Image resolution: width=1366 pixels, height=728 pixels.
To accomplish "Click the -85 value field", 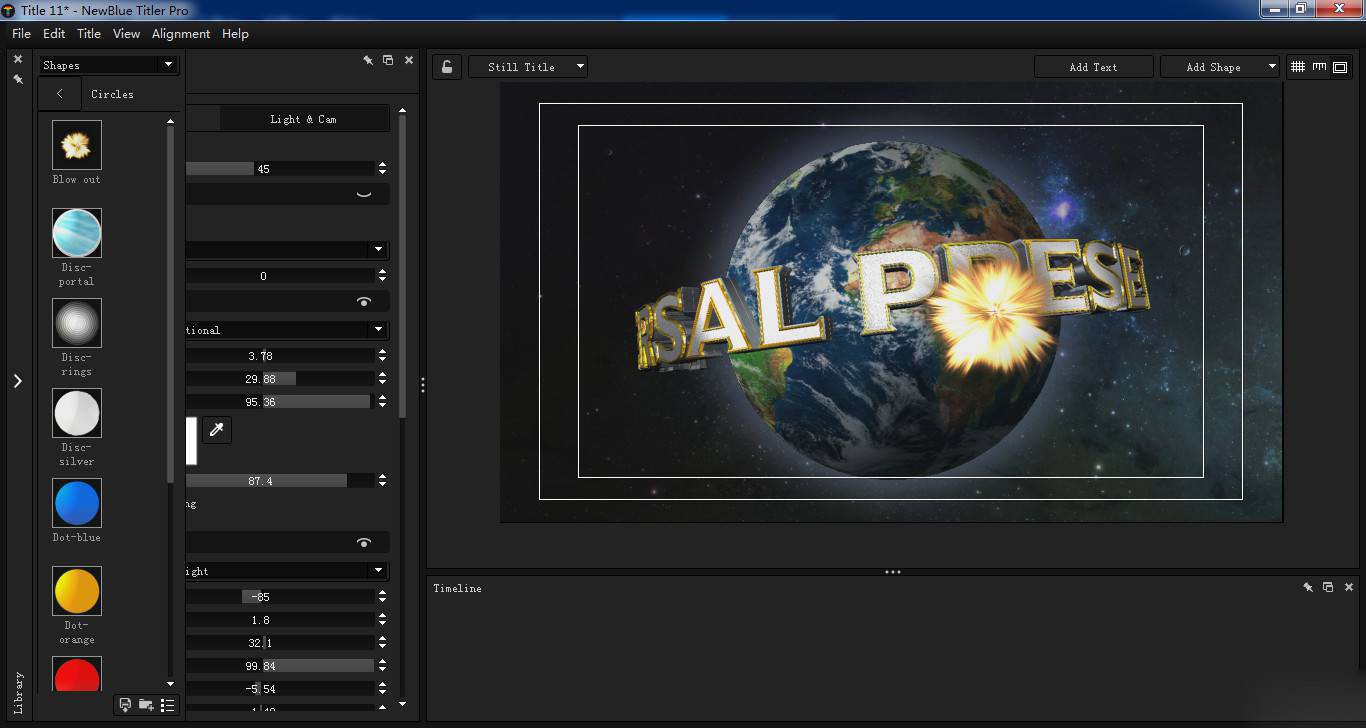I will click(x=280, y=597).
